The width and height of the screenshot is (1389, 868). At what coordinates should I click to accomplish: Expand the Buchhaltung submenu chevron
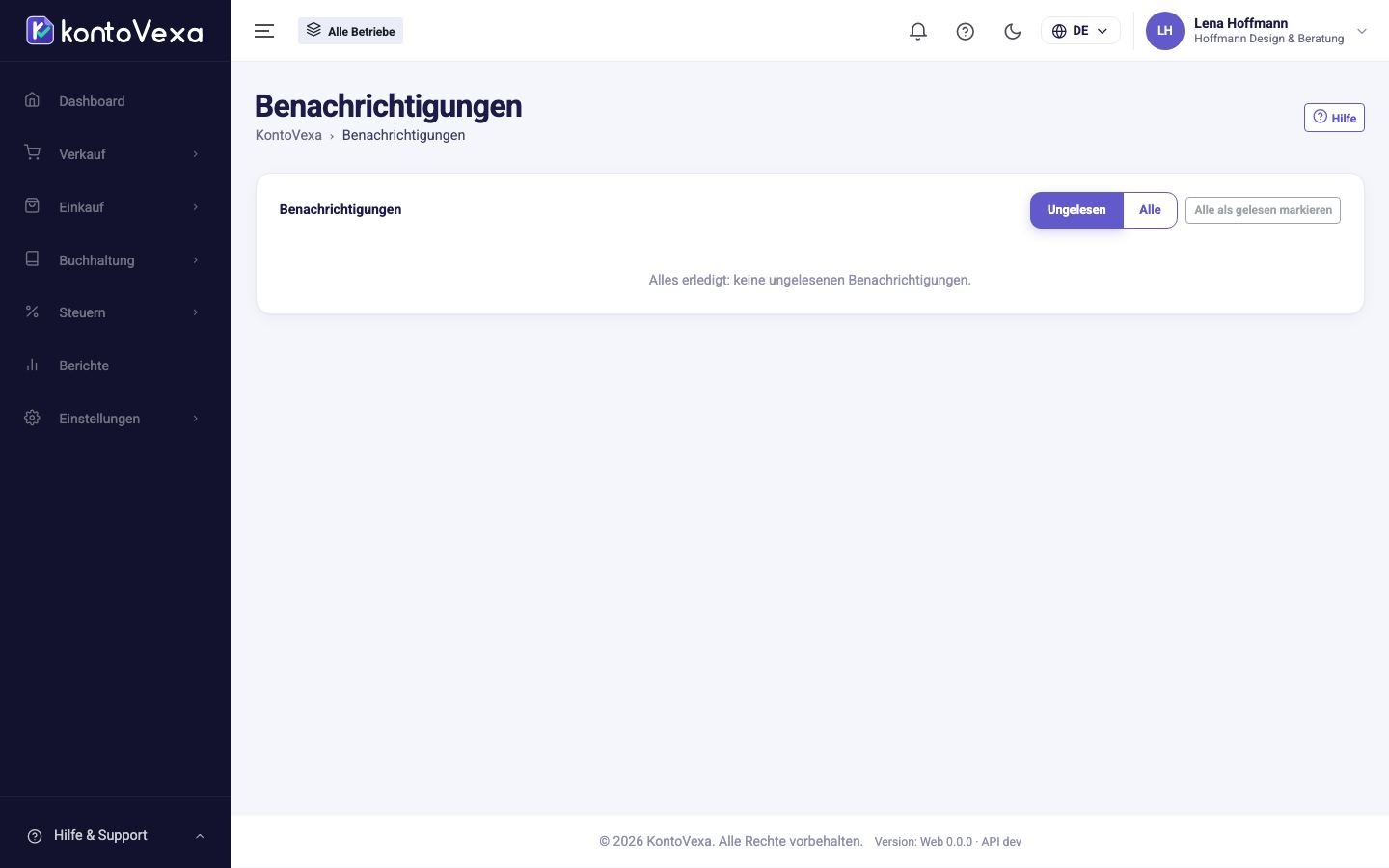tap(196, 260)
